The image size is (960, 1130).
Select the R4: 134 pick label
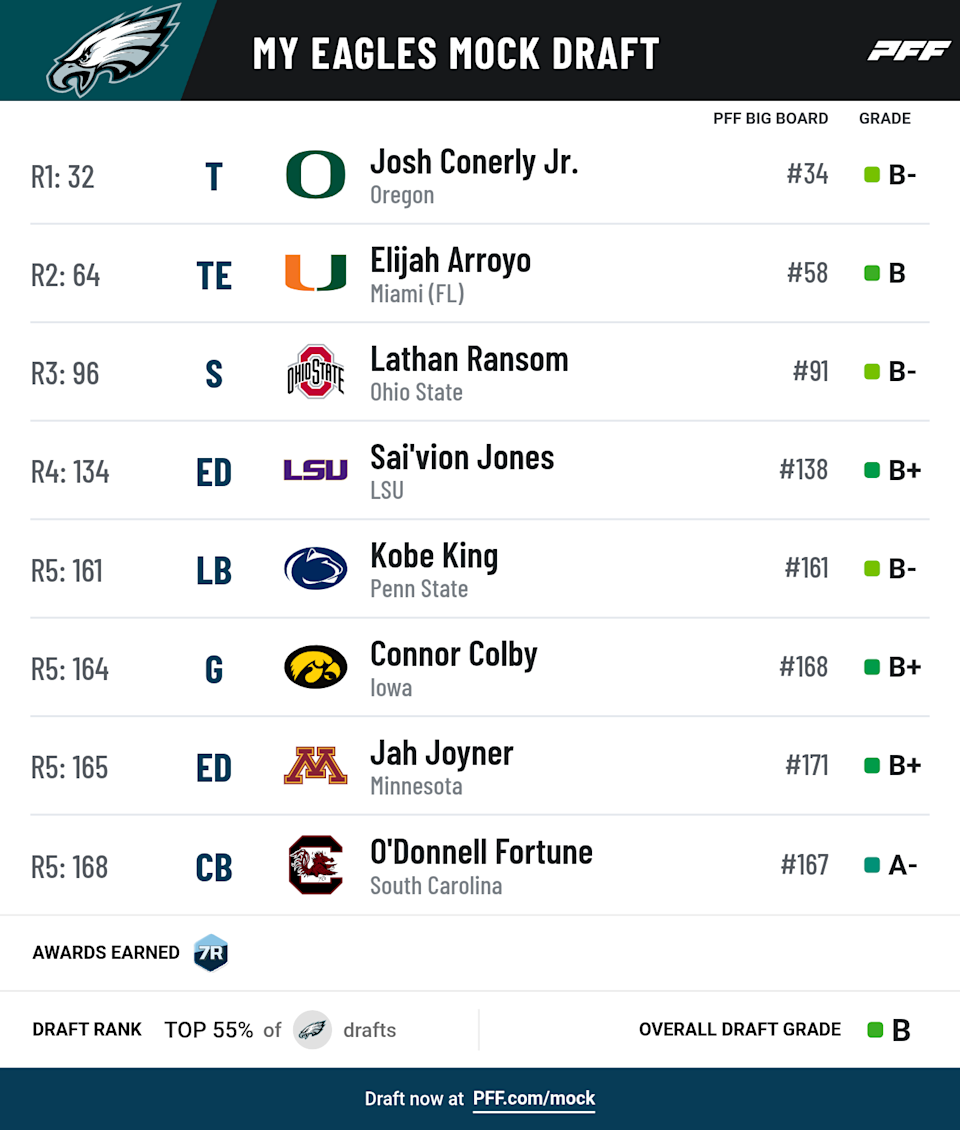tap(70, 472)
